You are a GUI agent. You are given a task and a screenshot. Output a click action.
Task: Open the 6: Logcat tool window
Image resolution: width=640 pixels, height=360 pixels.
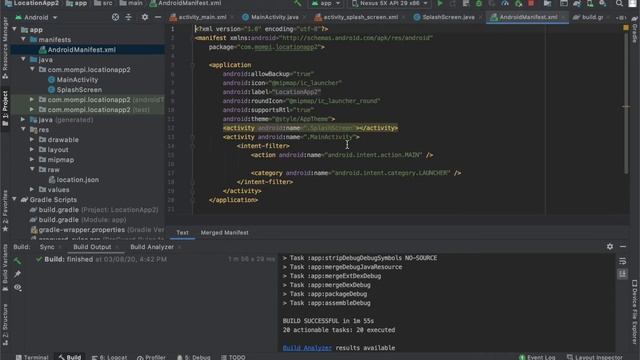(x=109, y=357)
